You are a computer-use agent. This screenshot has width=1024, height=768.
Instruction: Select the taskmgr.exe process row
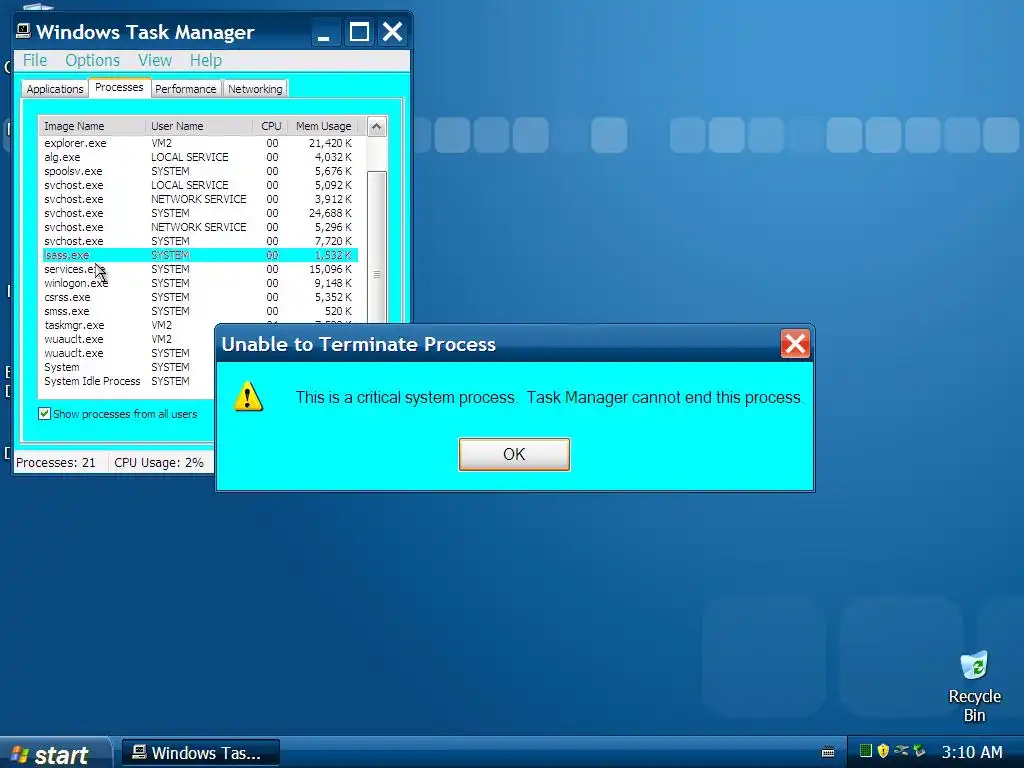pos(127,325)
